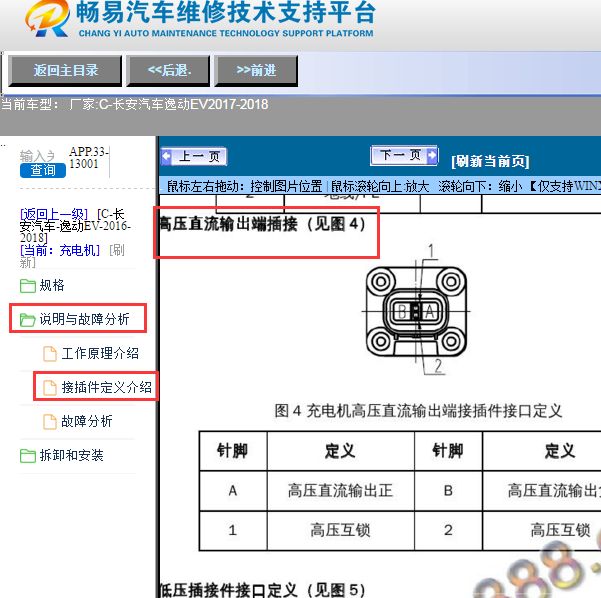Open the 拆卸和安装 folder
This screenshot has width=601, height=598.
point(72,455)
